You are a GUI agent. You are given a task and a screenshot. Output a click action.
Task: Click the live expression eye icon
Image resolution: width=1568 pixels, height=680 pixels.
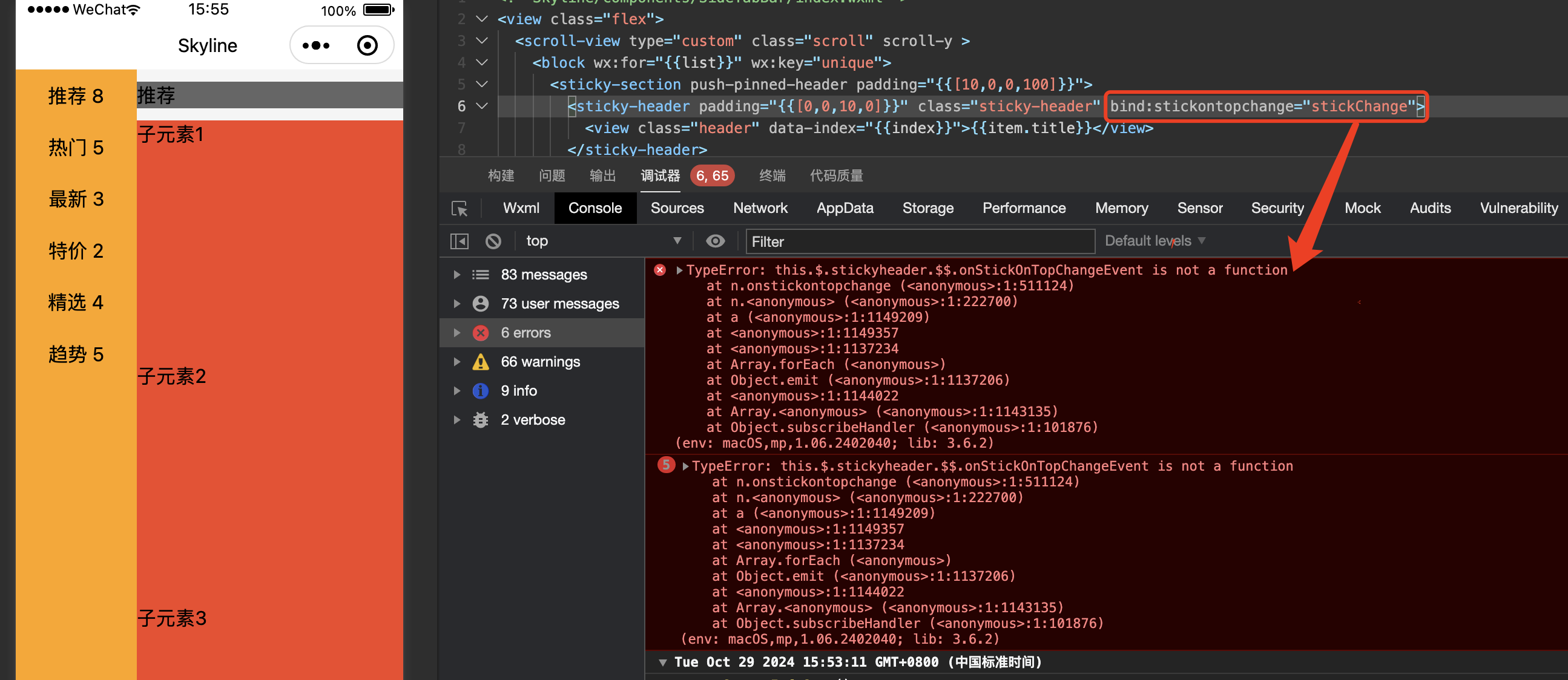[x=715, y=241]
